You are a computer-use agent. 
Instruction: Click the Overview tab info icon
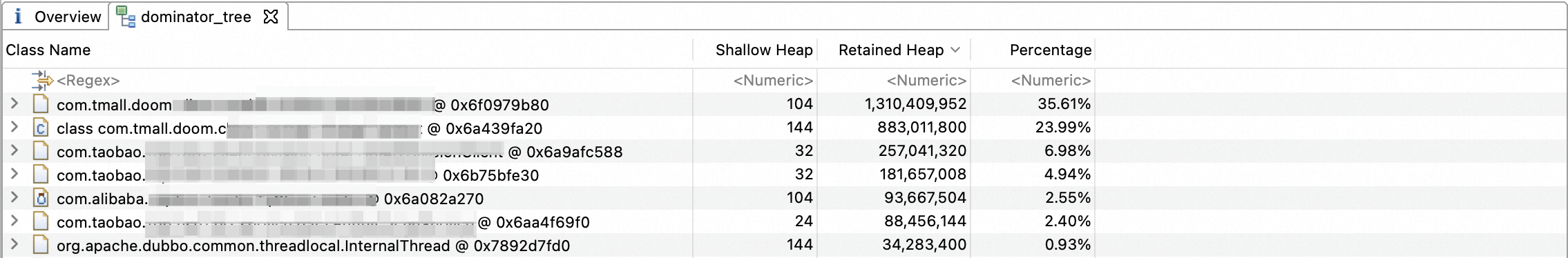(x=19, y=17)
